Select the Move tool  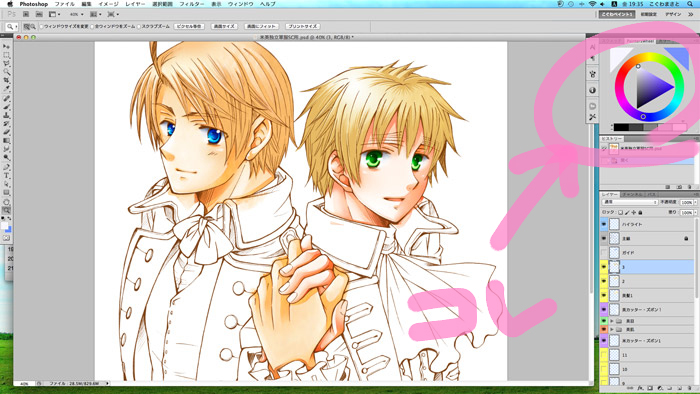pos(6,46)
